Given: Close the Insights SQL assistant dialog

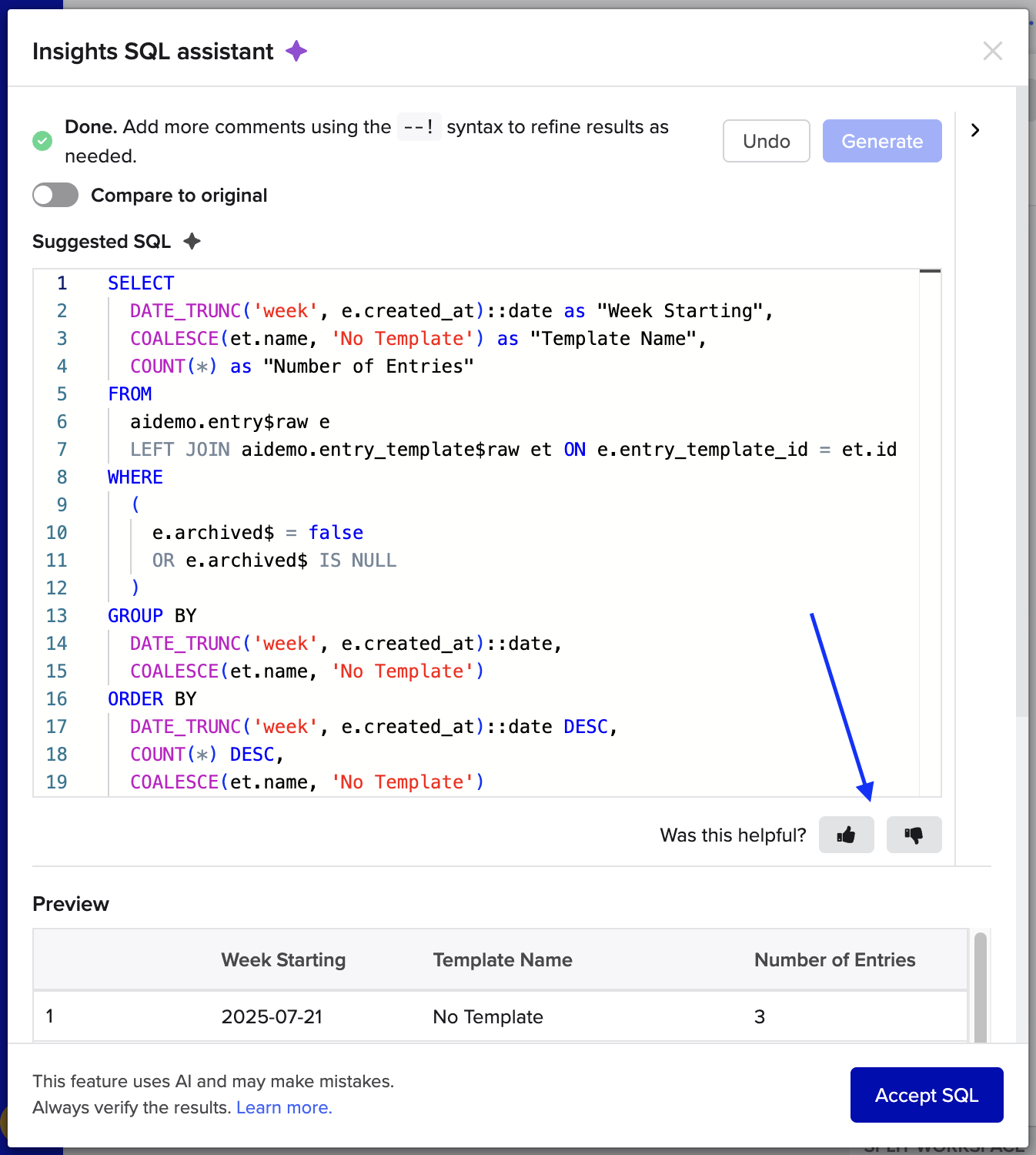Looking at the screenshot, I should [992, 52].
